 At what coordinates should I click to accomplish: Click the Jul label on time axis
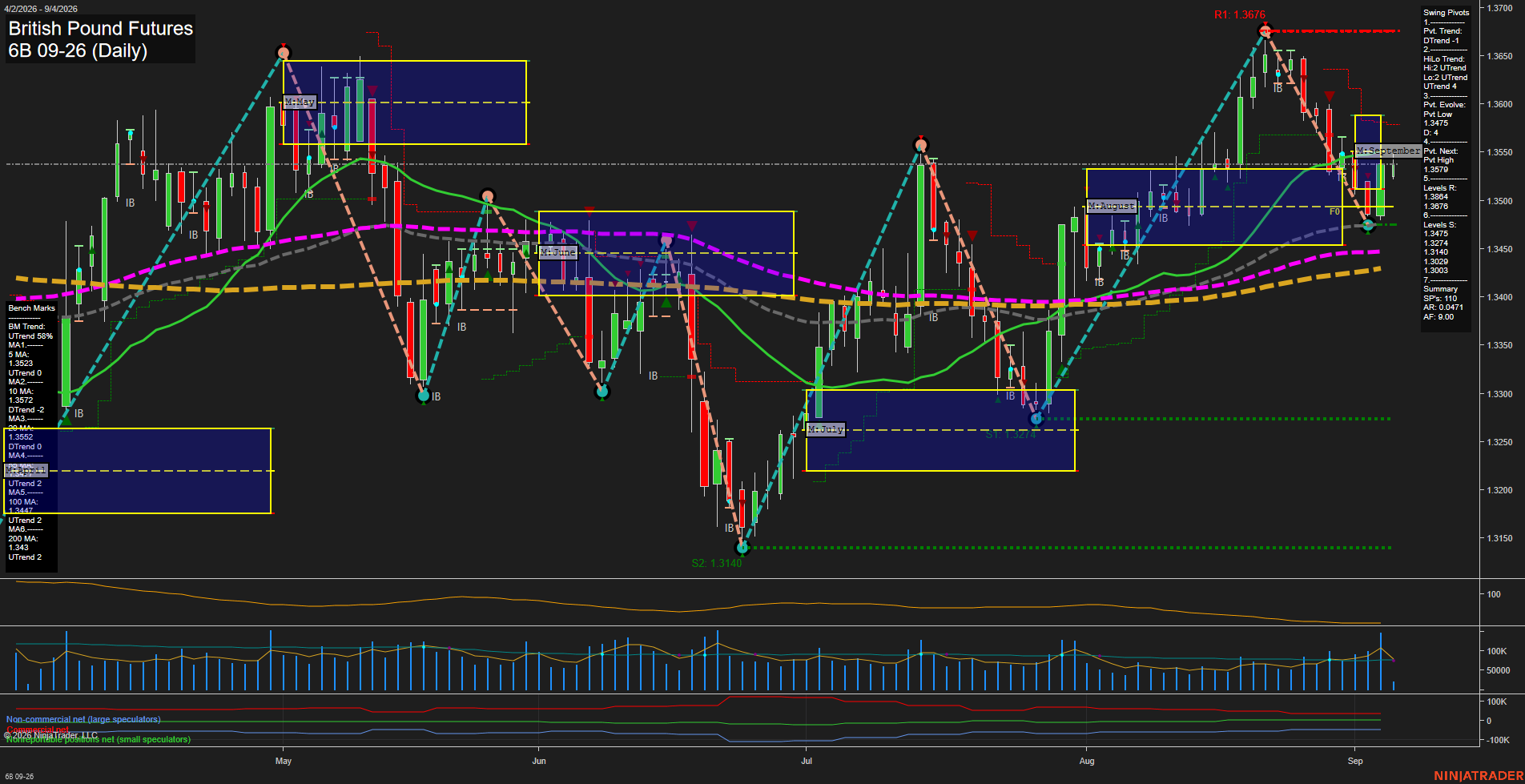(x=807, y=761)
